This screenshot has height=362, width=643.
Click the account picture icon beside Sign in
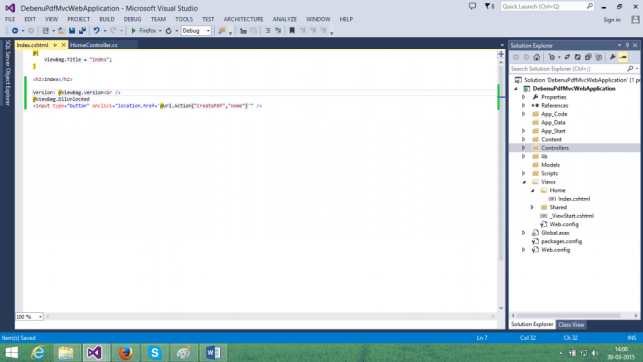click(635, 19)
